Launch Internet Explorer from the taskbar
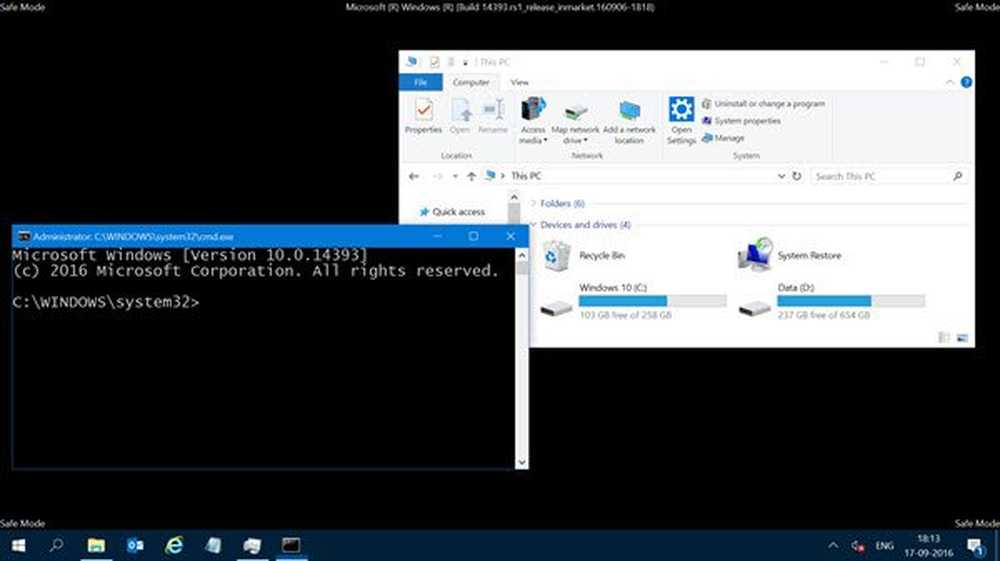 [x=174, y=546]
